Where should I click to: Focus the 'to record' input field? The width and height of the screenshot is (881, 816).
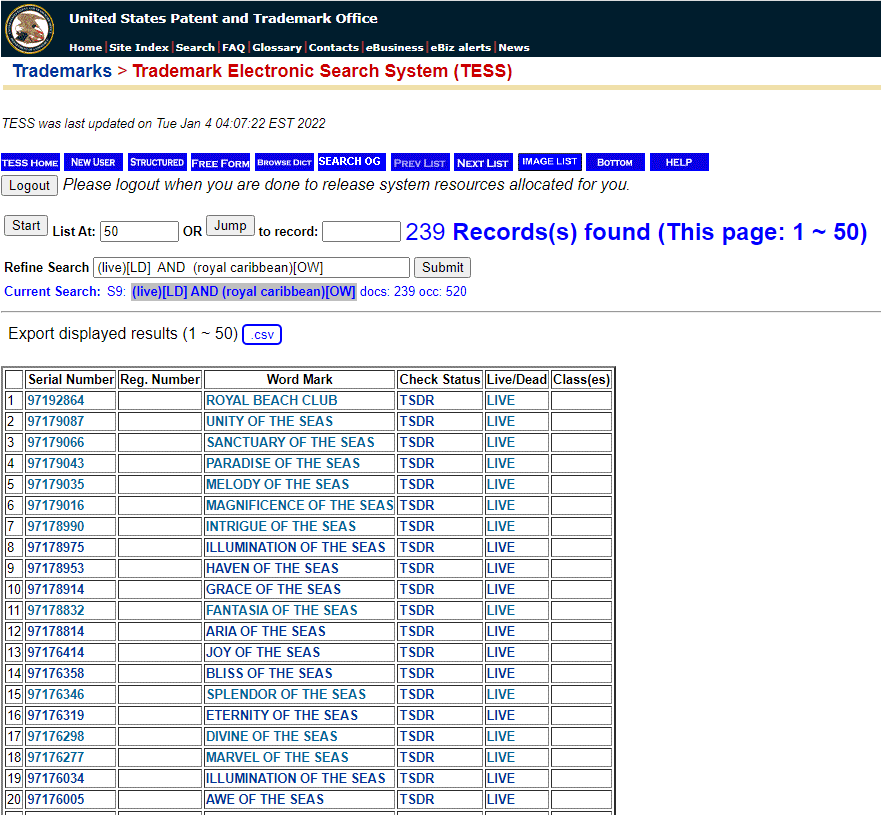point(361,232)
